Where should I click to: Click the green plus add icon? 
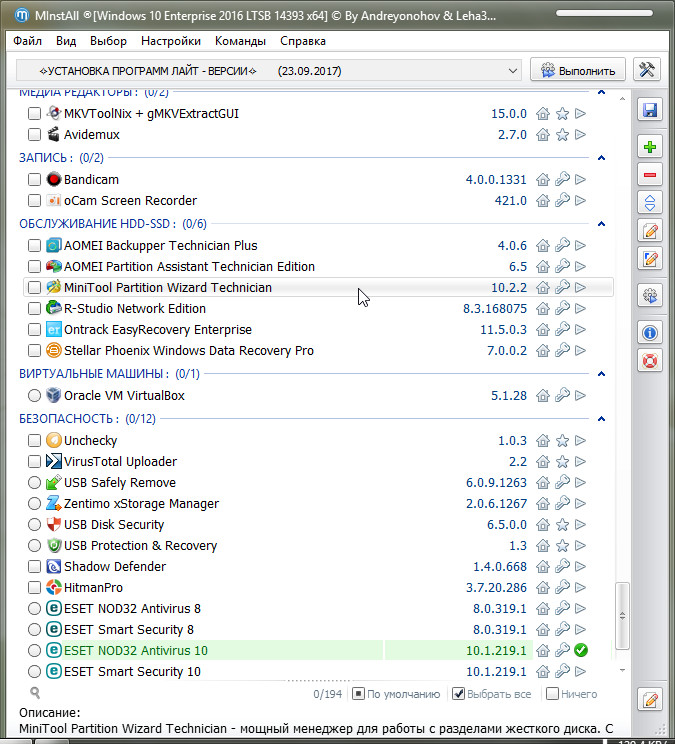coord(650,147)
